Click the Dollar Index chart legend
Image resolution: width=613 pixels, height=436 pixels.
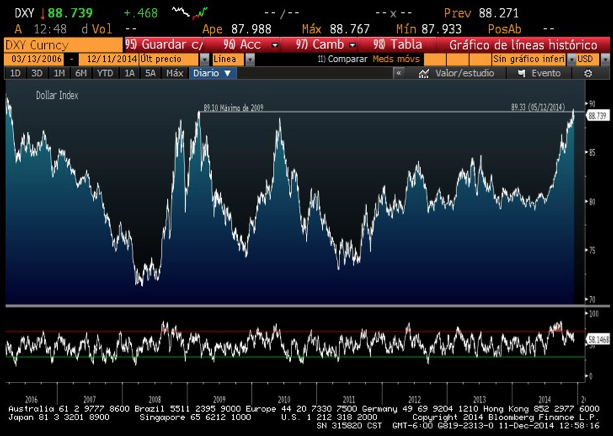coord(57,95)
